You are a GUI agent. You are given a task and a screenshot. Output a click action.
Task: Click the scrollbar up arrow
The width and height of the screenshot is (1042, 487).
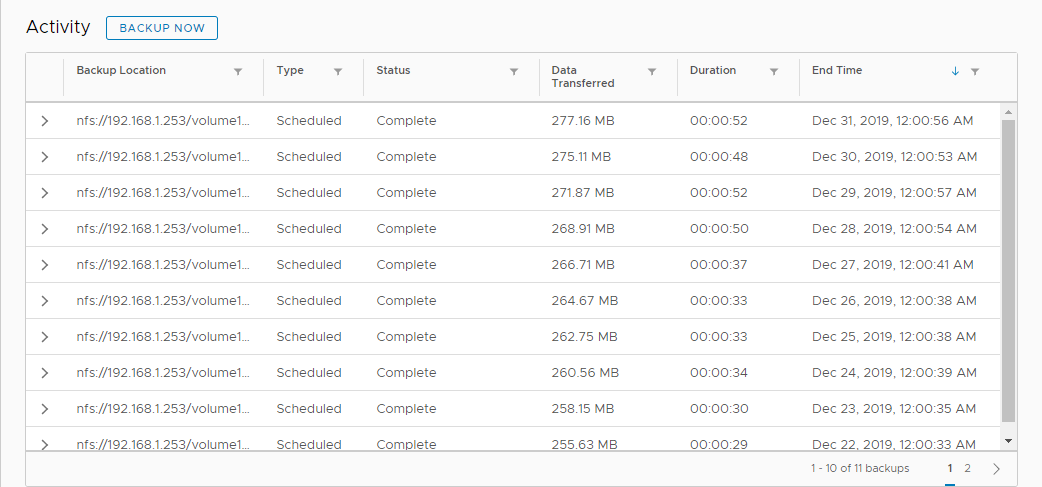[x=1008, y=112]
